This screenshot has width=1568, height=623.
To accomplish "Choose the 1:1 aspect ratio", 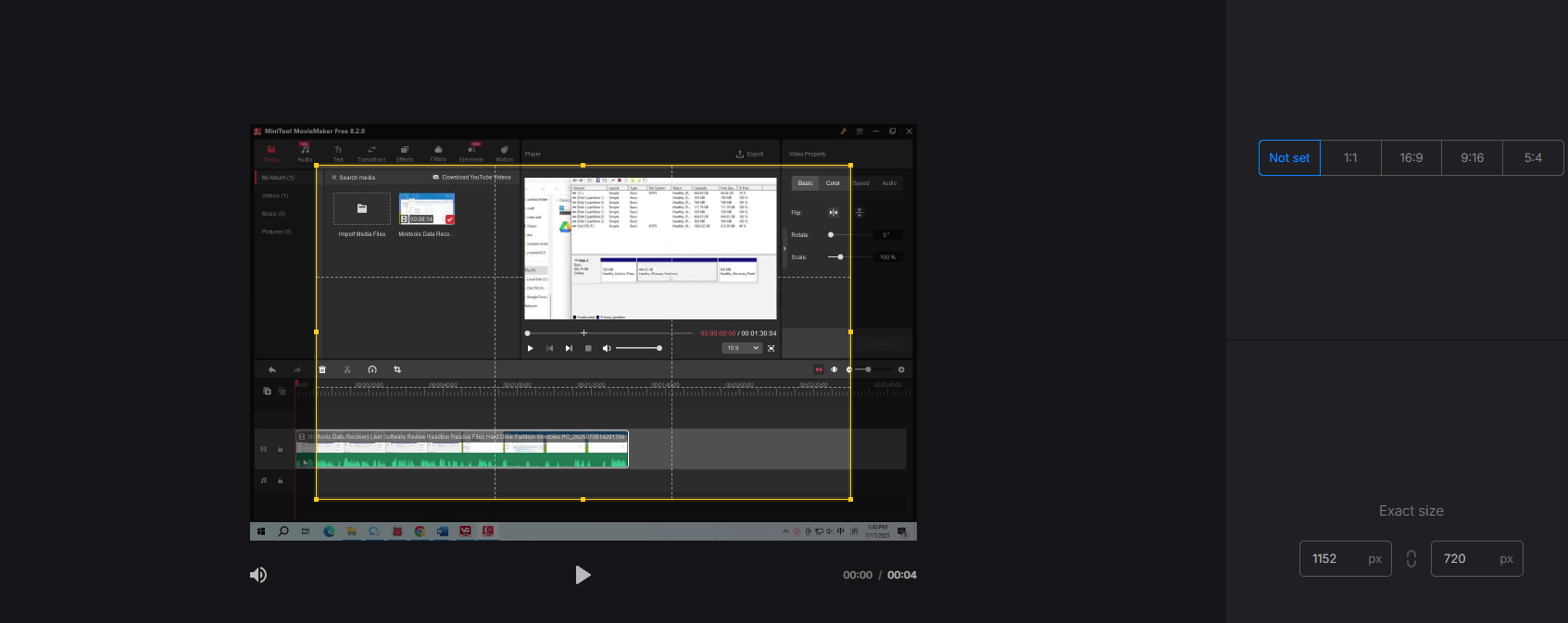I will (1350, 158).
